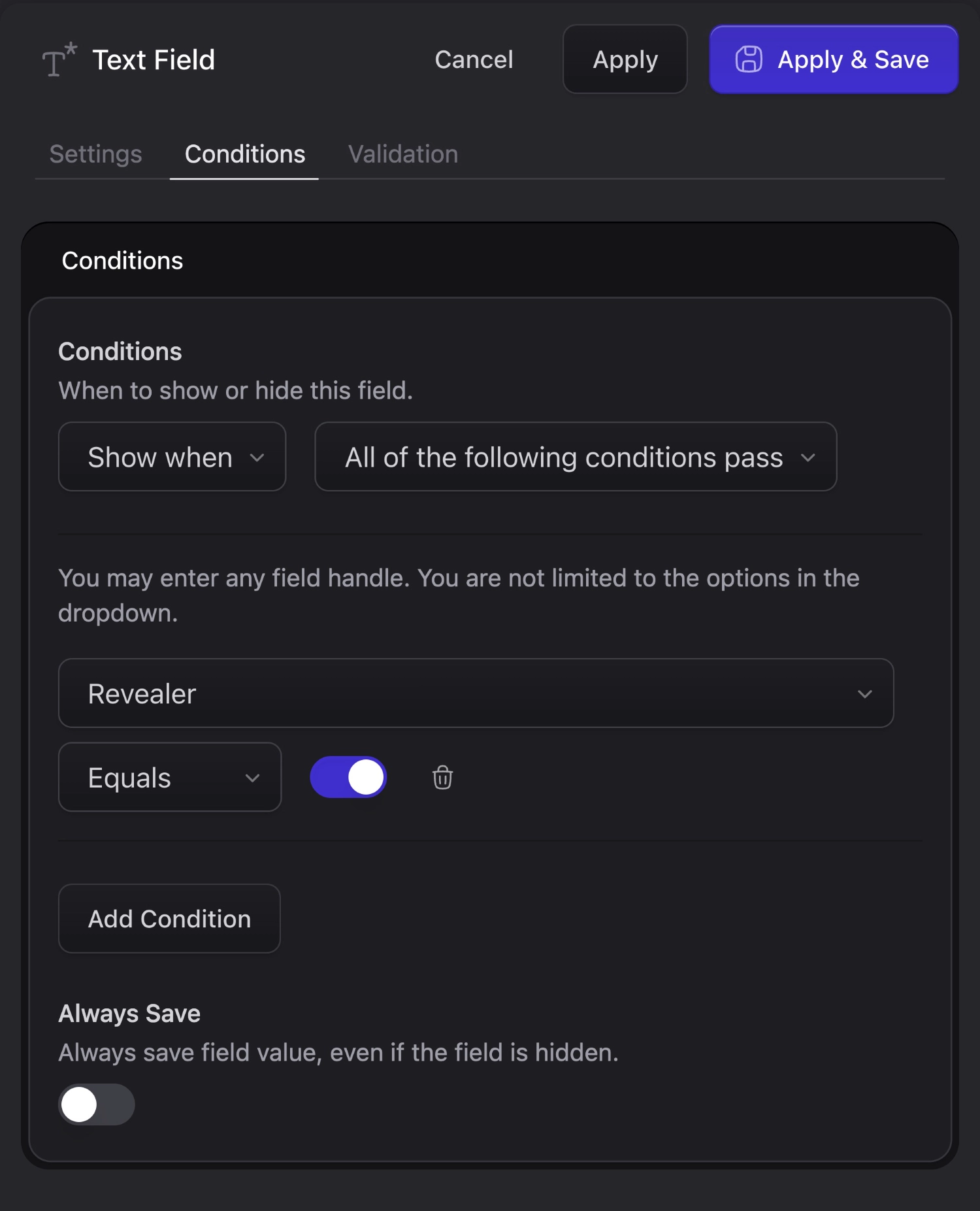This screenshot has width=980, height=1211.
Task: Switch to the Validation tab
Action: point(402,154)
